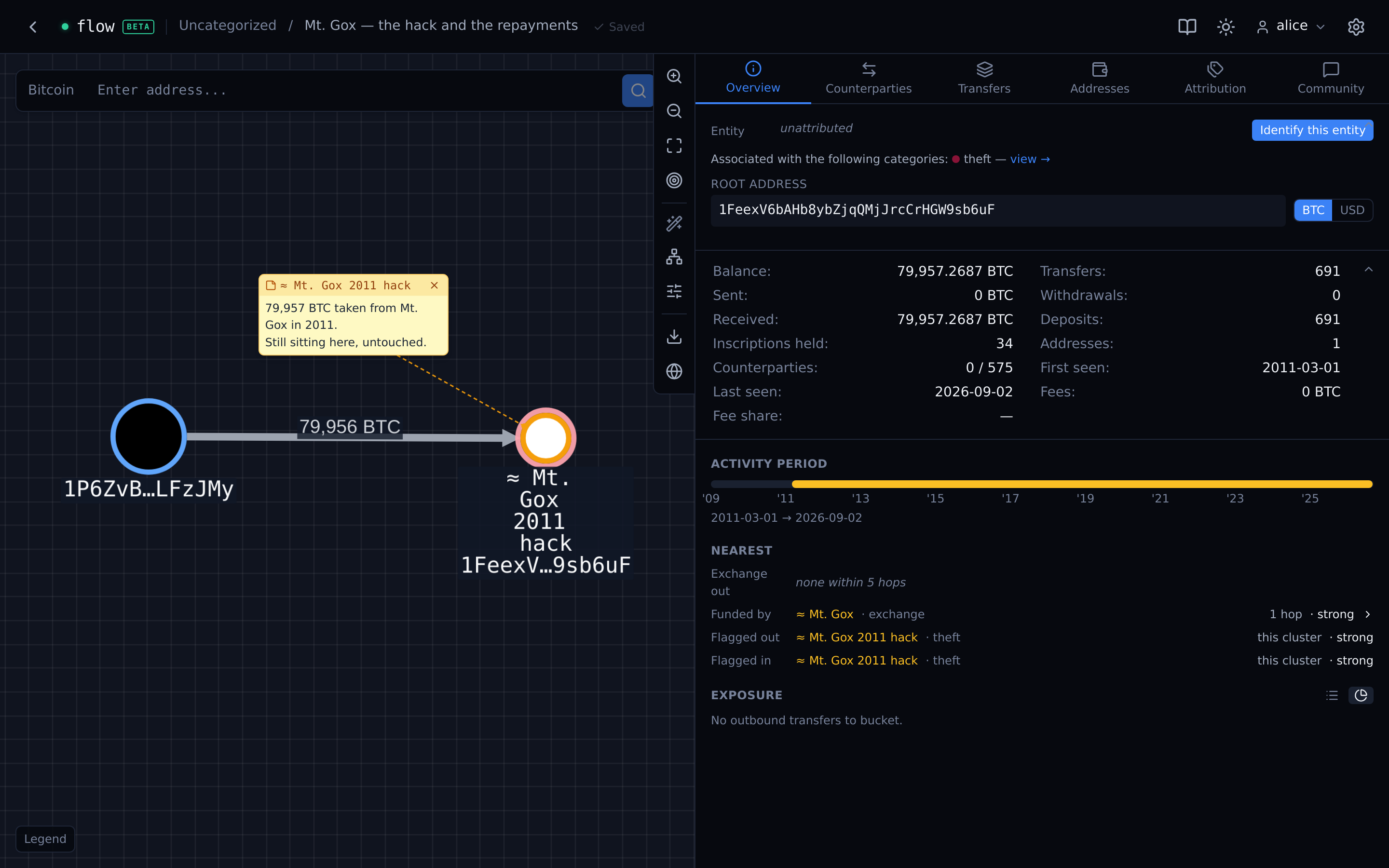Switch to the Attribution tab
The image size is (1389, 868).
tap(1215, 78)
